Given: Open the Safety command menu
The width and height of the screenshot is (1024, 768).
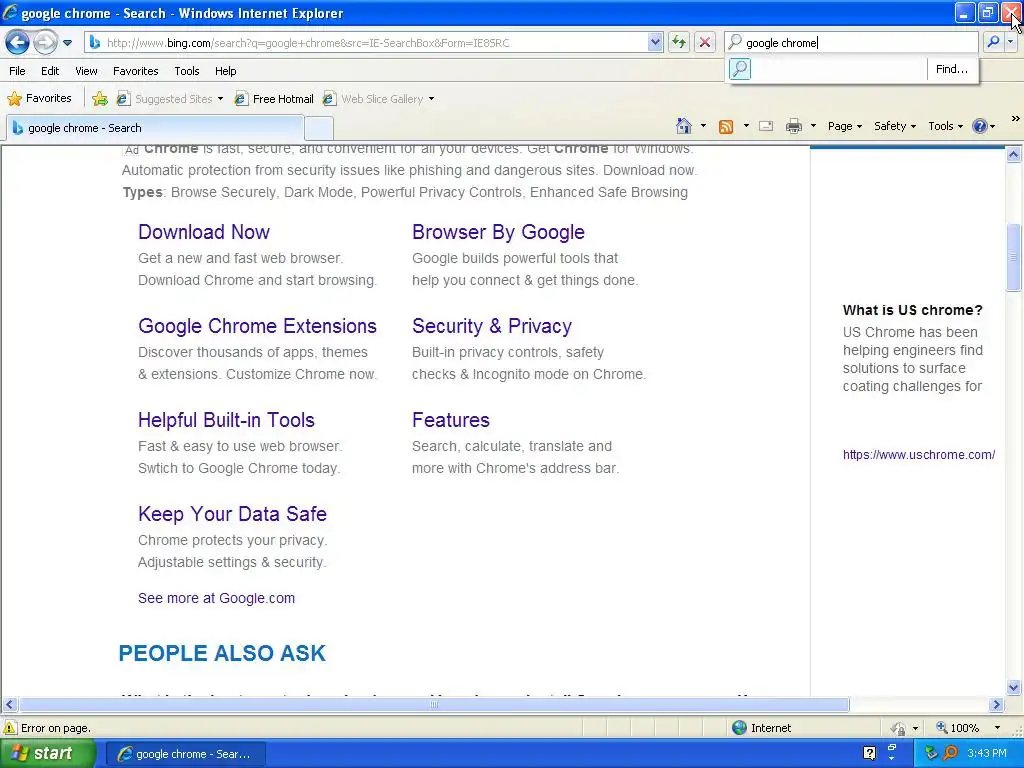Looking at the screenshot, I should click(895, 126).
